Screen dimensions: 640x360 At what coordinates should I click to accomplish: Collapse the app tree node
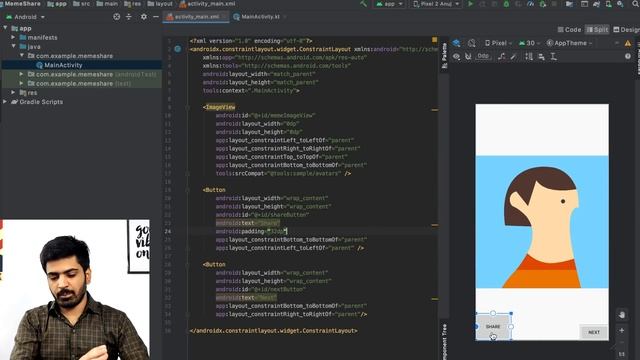pos(5,28)
